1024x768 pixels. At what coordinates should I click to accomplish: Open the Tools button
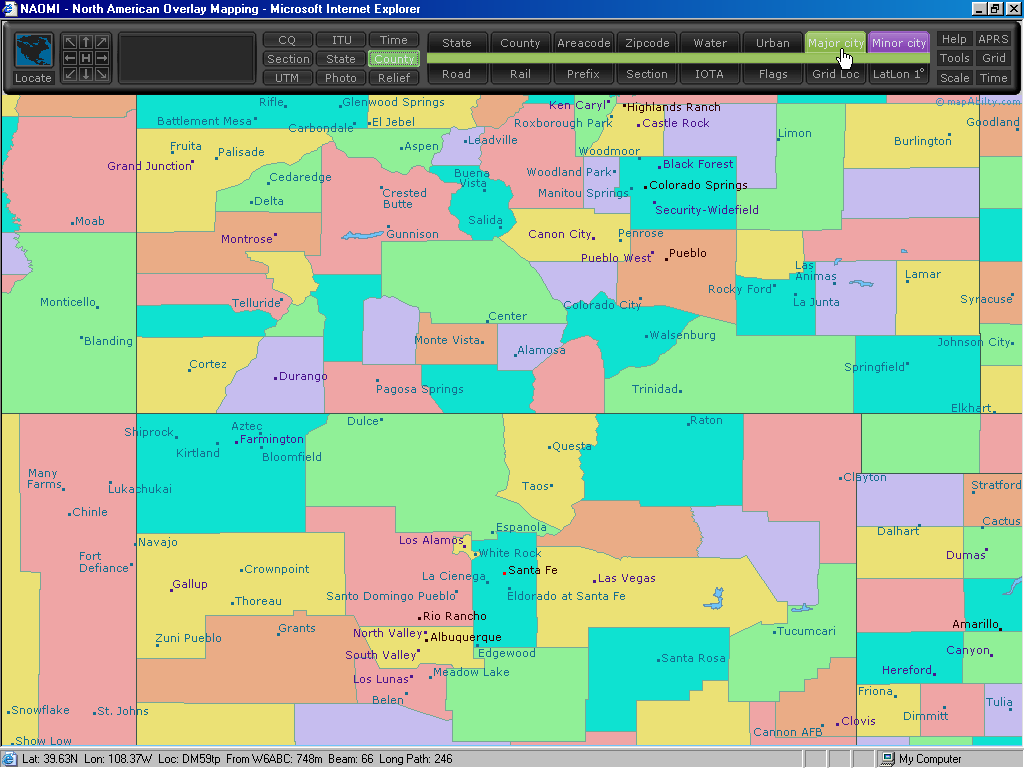[x=954, y=58]
